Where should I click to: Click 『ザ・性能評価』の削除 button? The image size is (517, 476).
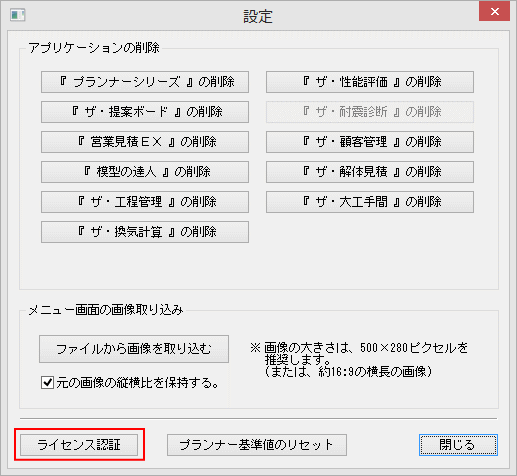click(x=370, y=82)
